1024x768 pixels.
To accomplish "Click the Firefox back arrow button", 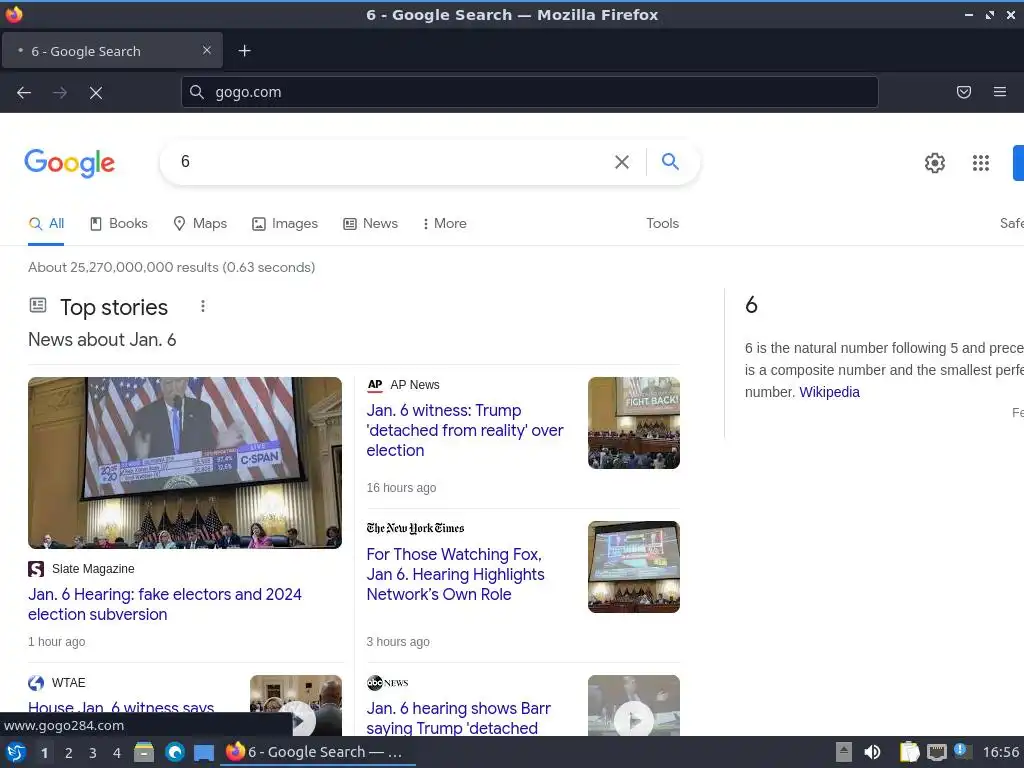I will pos(24,93).
